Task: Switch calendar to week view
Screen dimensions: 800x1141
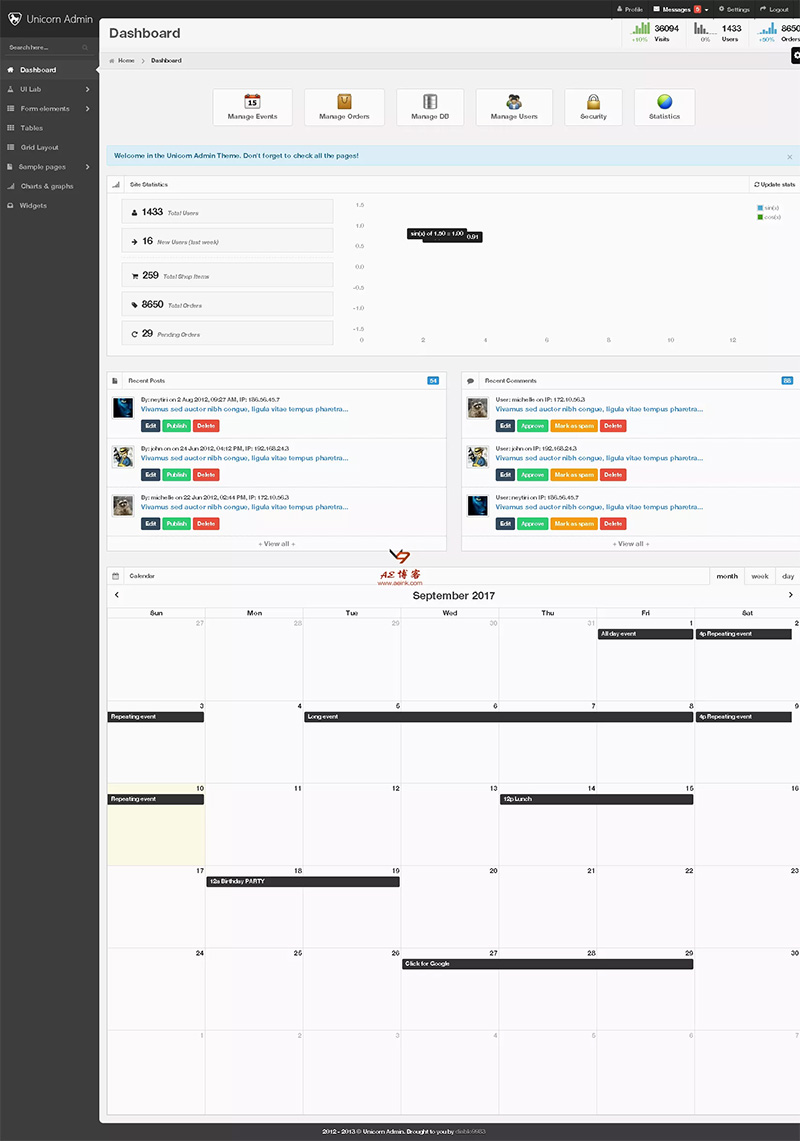Action: (x=760, y=576)
